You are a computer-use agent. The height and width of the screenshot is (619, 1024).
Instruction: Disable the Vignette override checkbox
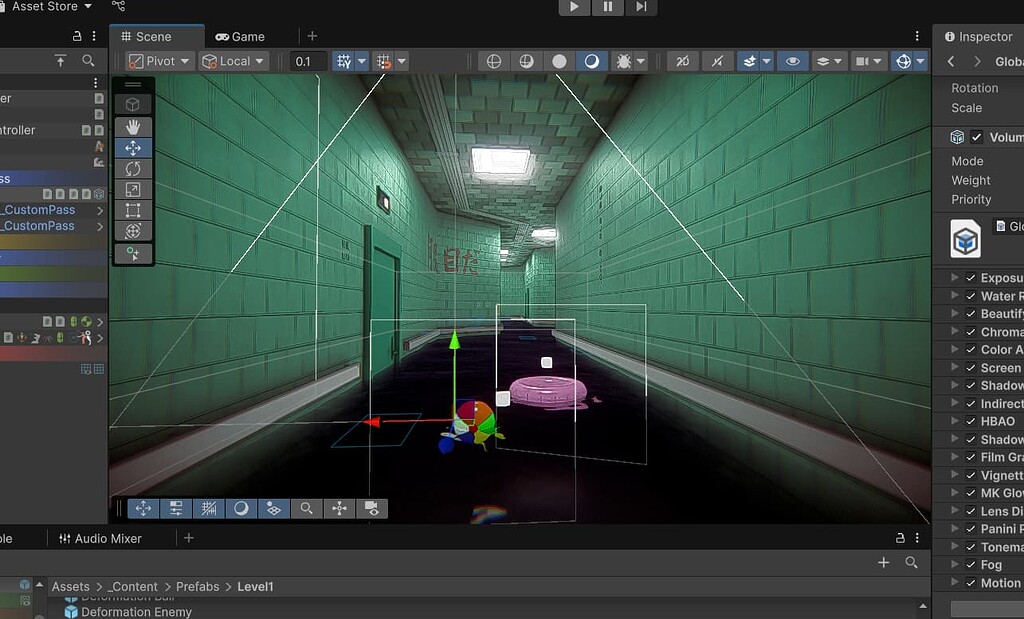972,474
